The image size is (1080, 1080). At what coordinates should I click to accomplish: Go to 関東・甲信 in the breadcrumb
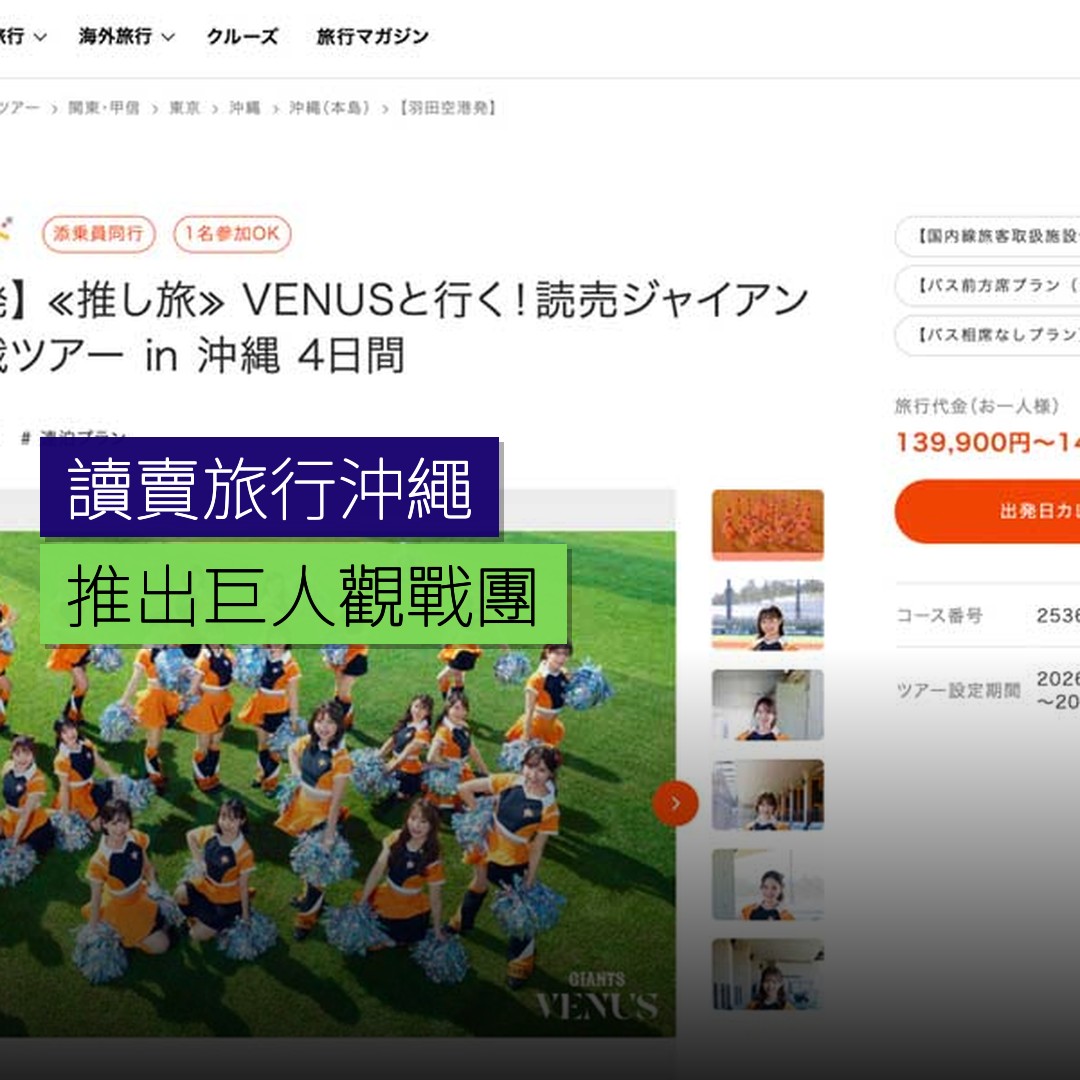(x=103, y=108)
